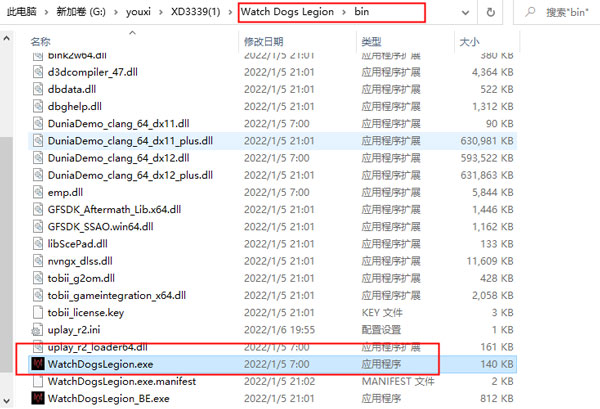
Task: Sort files by 类型 column header
Action: click(372, 41)
